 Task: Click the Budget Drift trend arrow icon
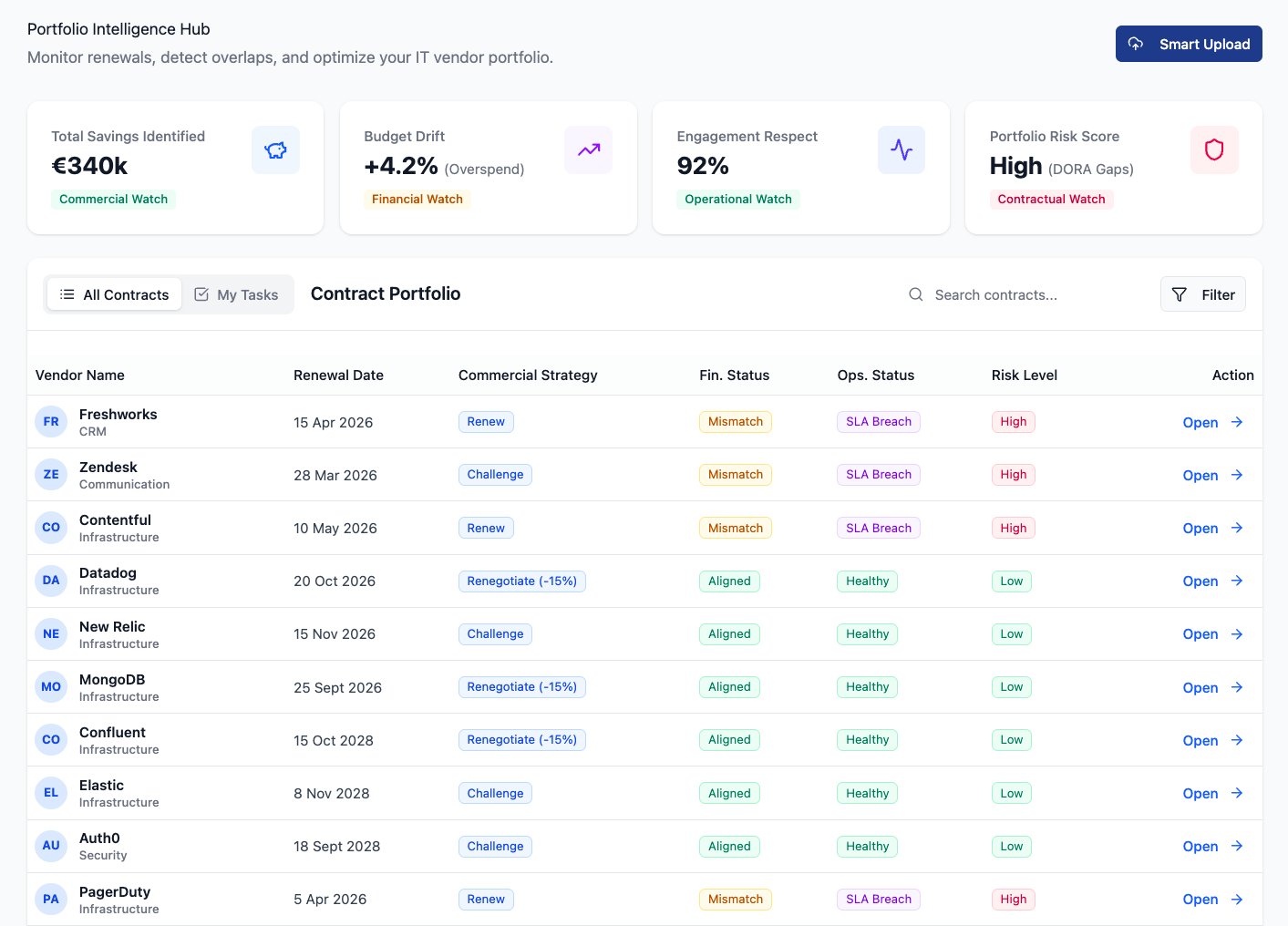(x=588, y=149)
